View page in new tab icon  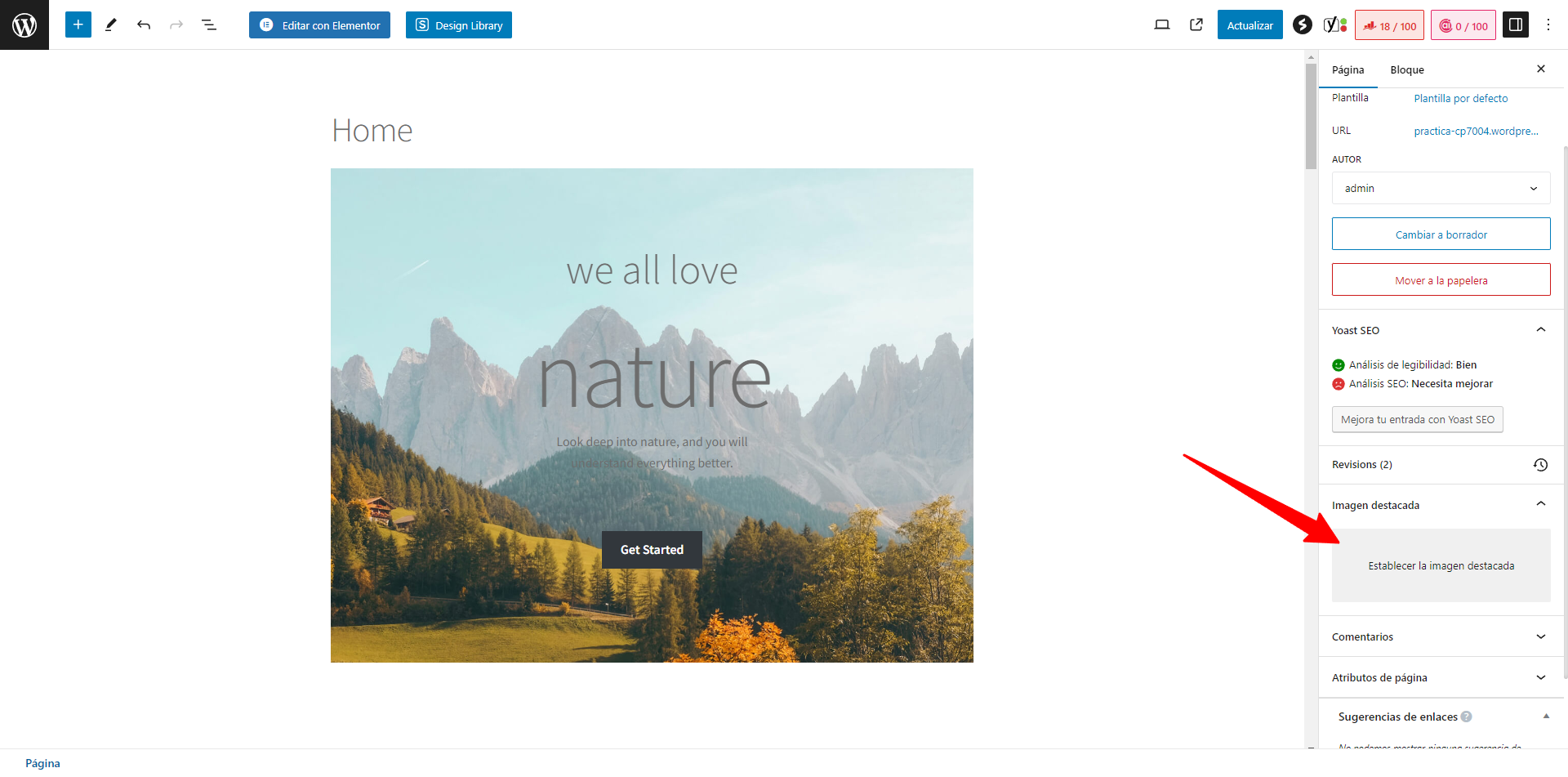click(1196, 25)
